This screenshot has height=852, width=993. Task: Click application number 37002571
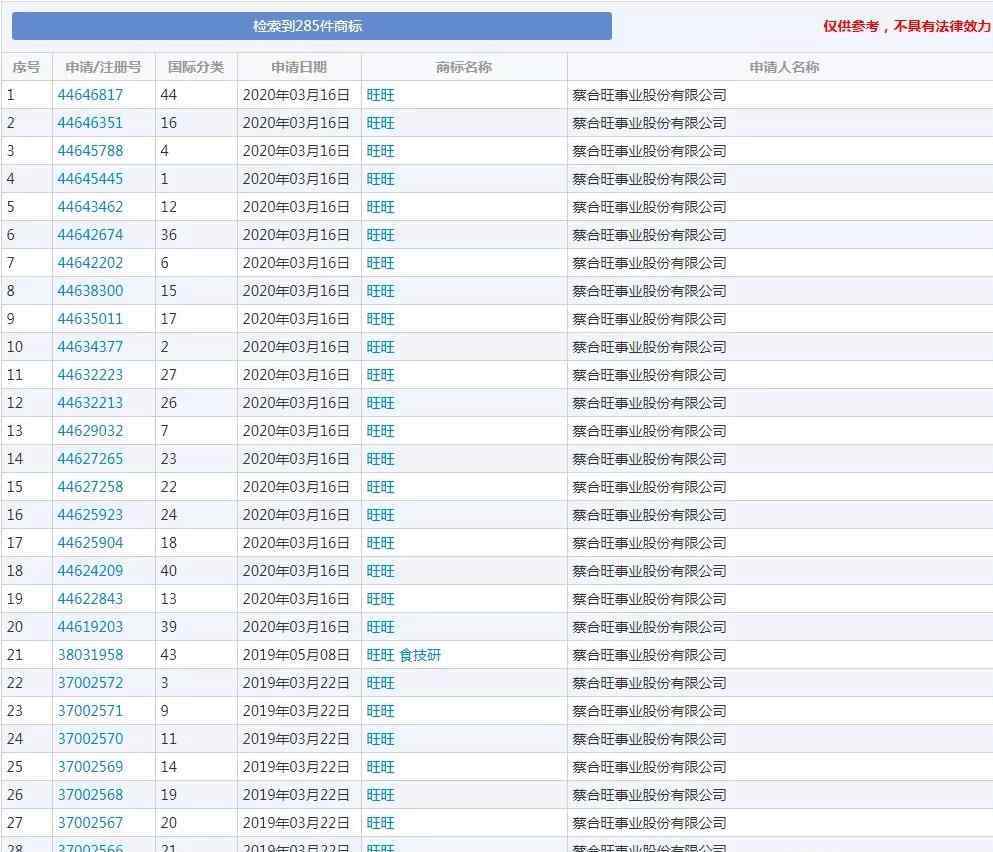90,711
